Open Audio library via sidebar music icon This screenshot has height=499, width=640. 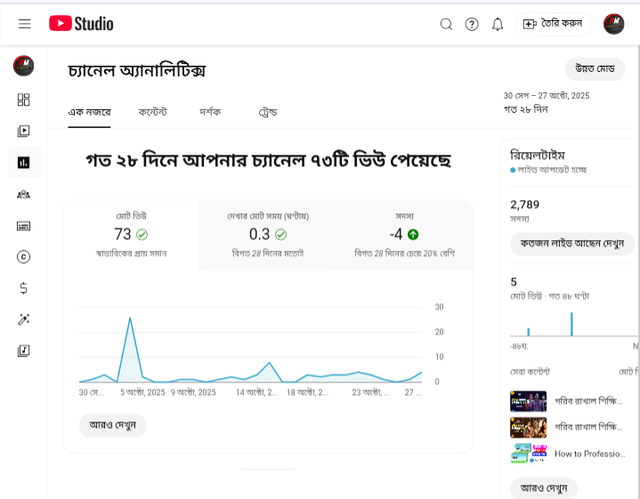click(x=23, y=351)
